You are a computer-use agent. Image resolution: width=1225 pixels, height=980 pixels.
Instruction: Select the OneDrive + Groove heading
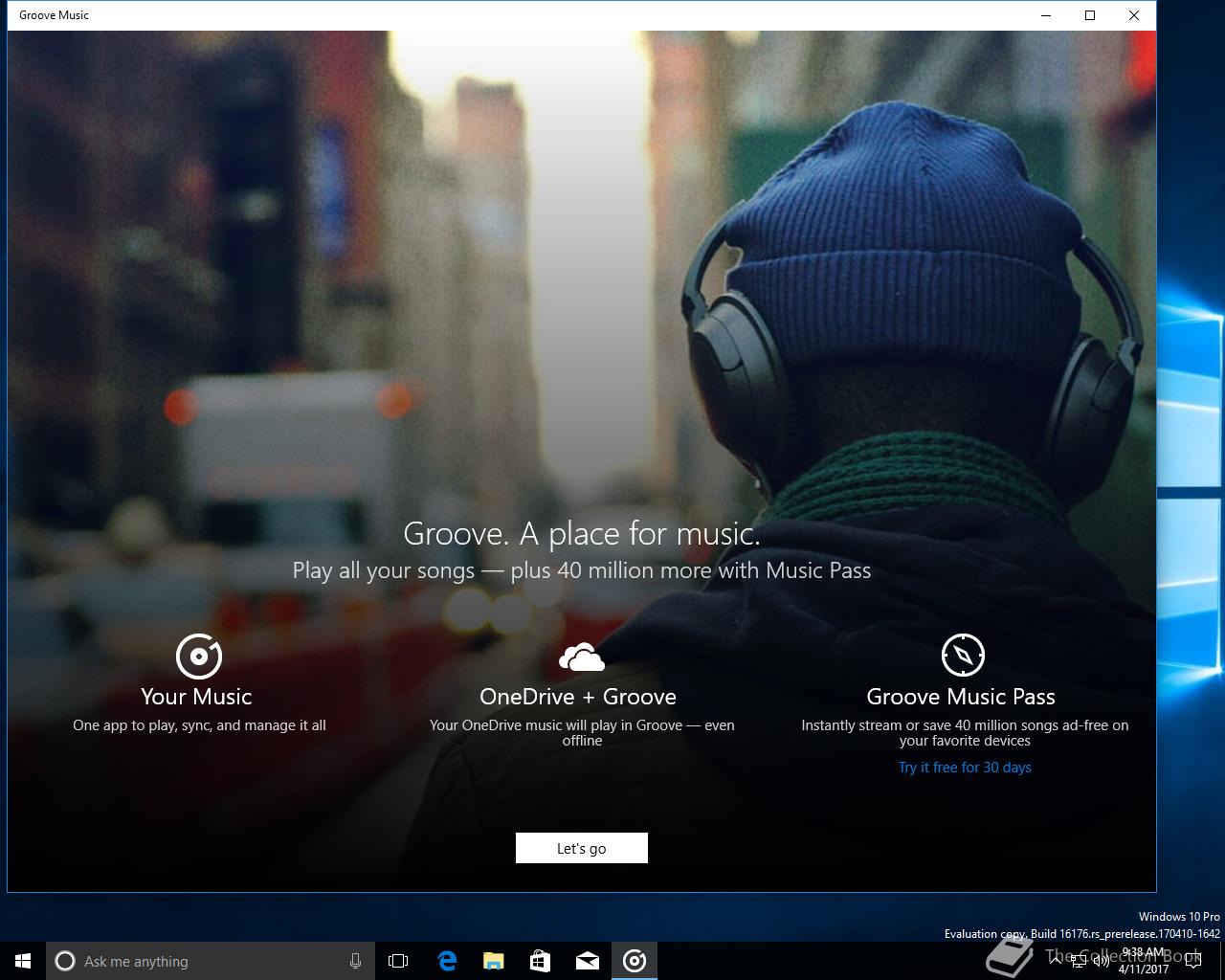coord(578,697)
